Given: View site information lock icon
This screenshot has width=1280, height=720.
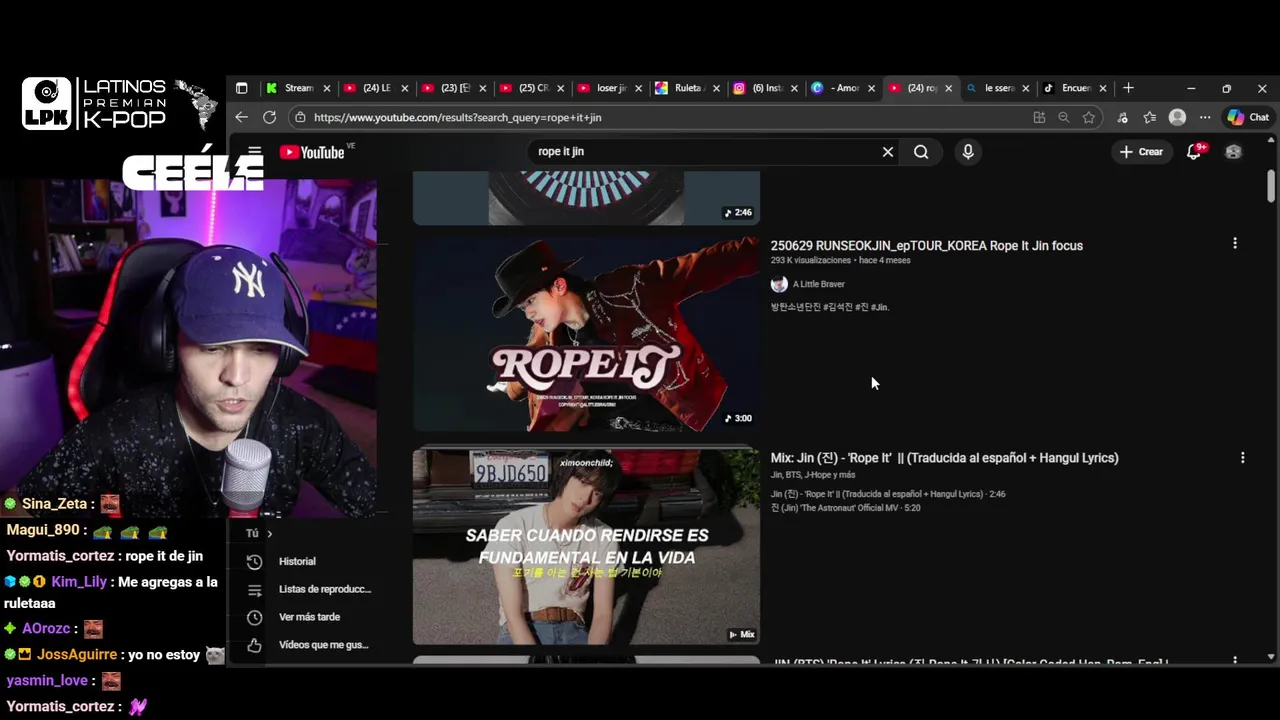Looking at the screenshot, I should [300, 117].
